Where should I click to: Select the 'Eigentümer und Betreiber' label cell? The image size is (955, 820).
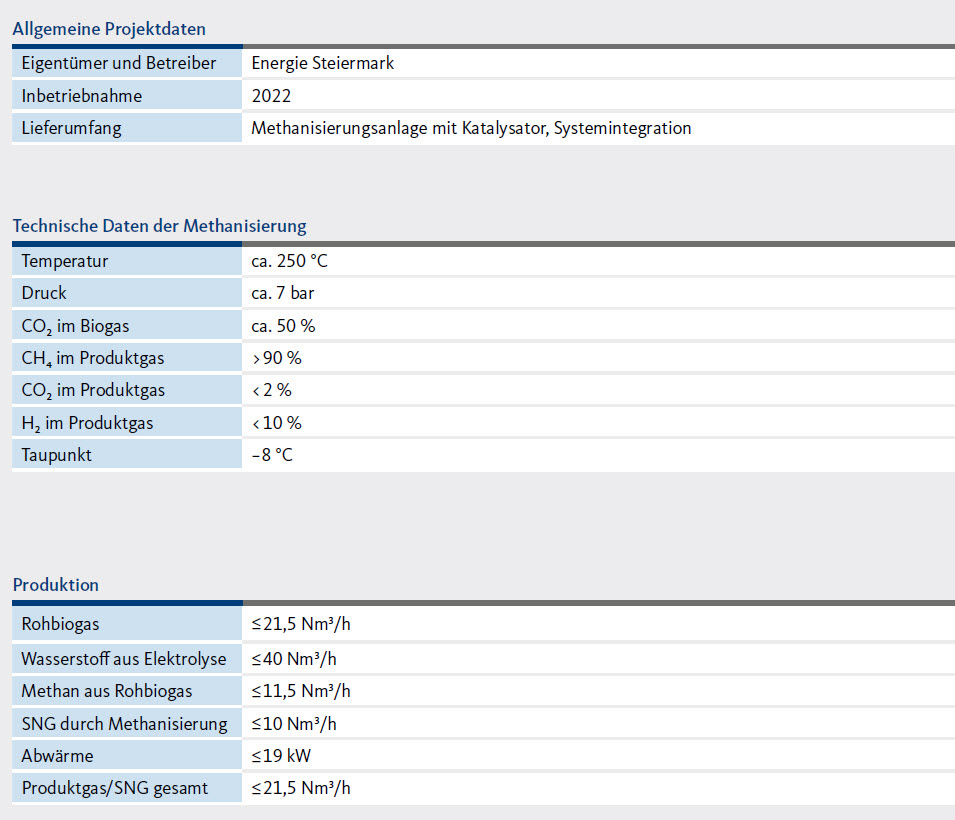[119, 64]
